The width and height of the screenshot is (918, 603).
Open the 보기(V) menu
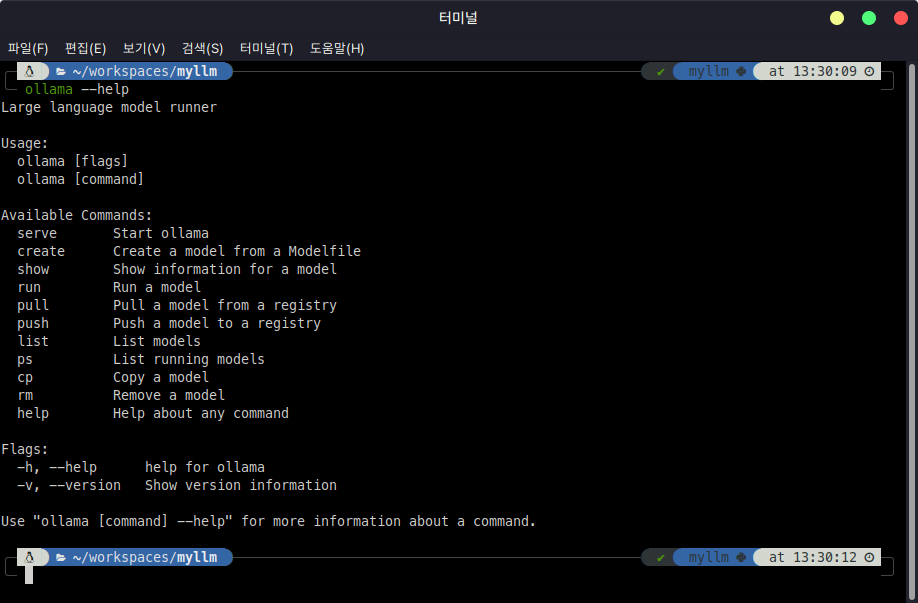click(x=144, y=49)
